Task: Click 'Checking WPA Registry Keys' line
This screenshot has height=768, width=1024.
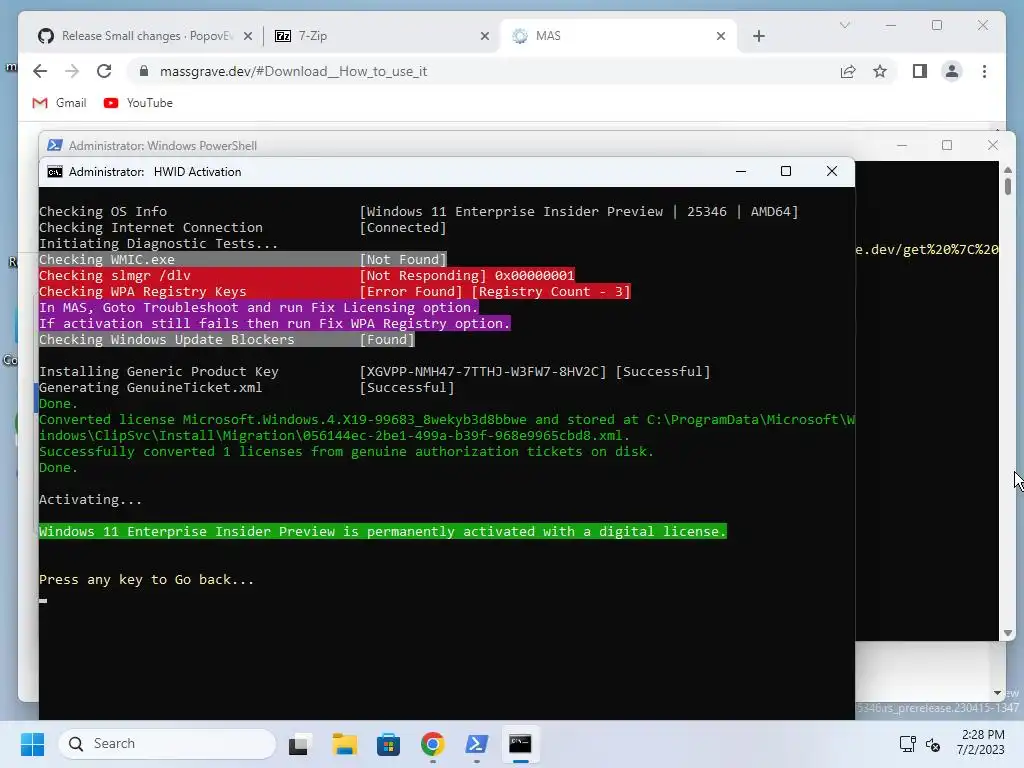Action: click(334, 292)
